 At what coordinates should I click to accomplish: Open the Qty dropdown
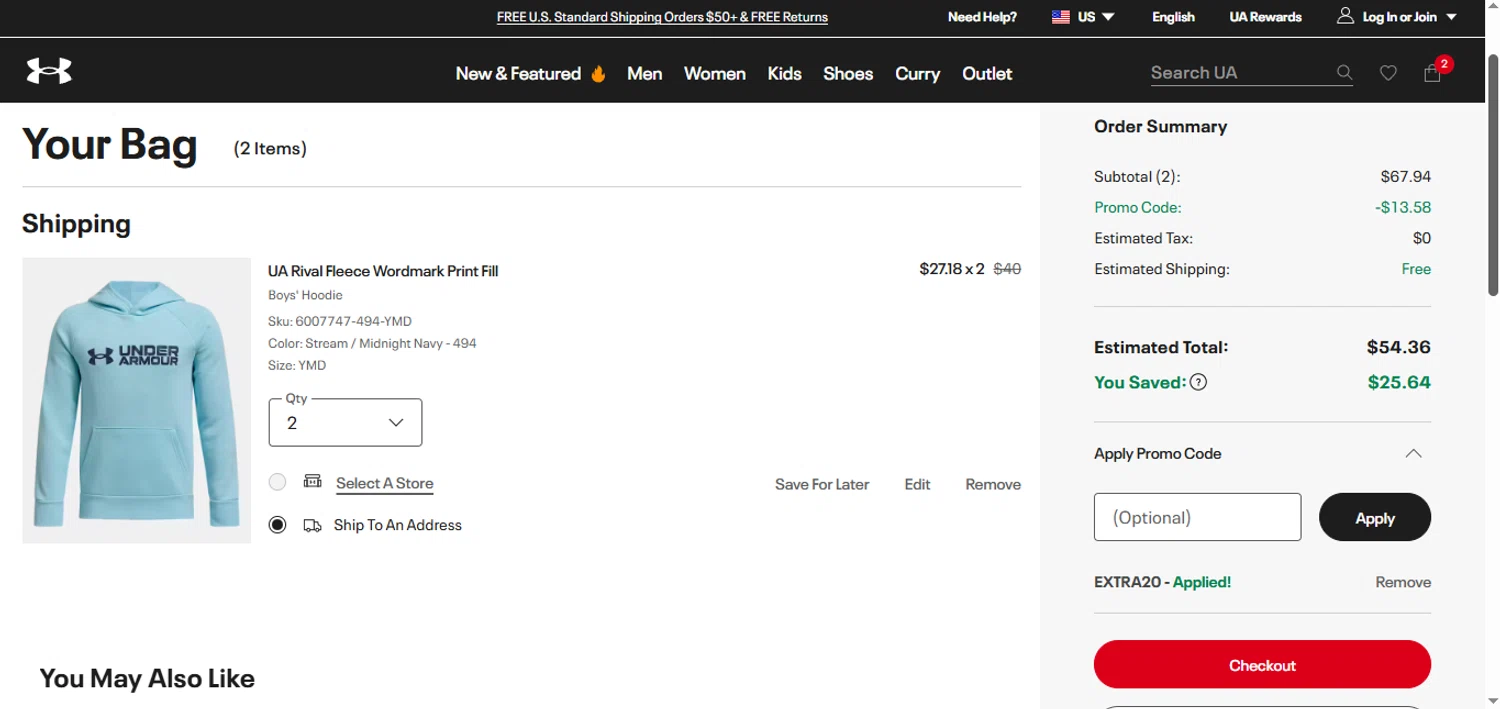pos(345,422)
